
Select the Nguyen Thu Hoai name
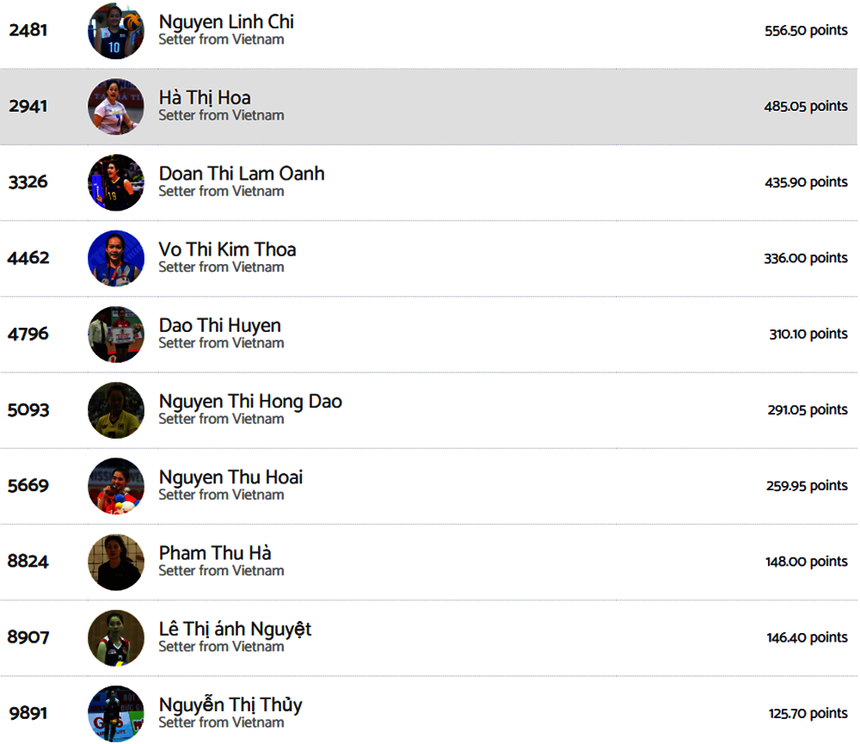pos(231,478)
